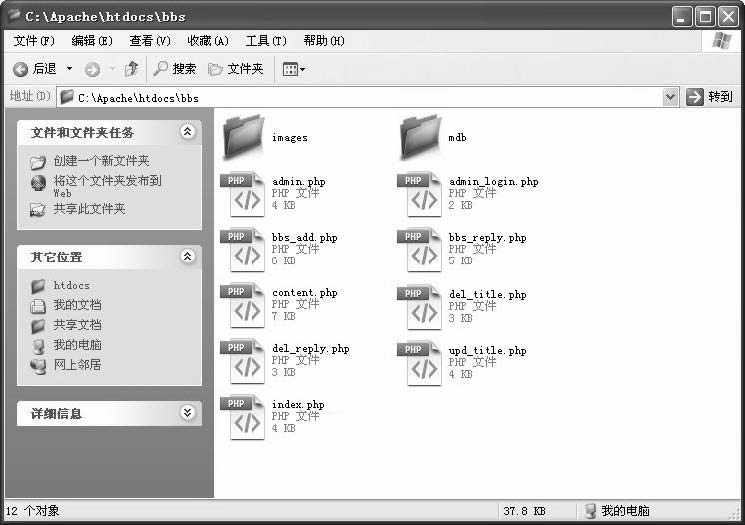Collapse the 其它位置 panel

pyautogui.click(x=188, y=256)
